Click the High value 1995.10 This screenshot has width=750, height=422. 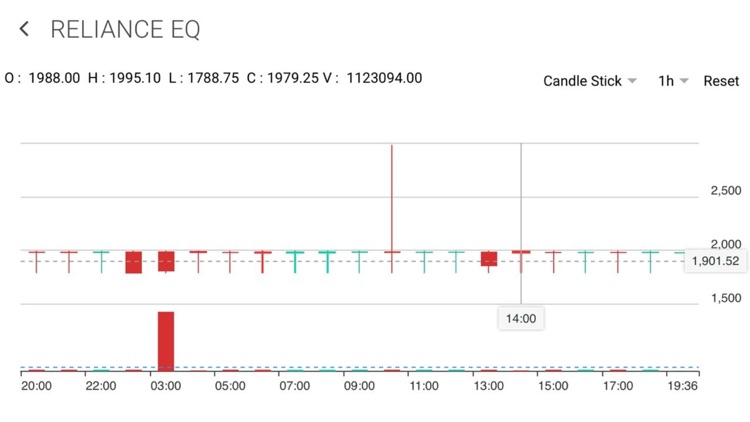tap(134, 78)
